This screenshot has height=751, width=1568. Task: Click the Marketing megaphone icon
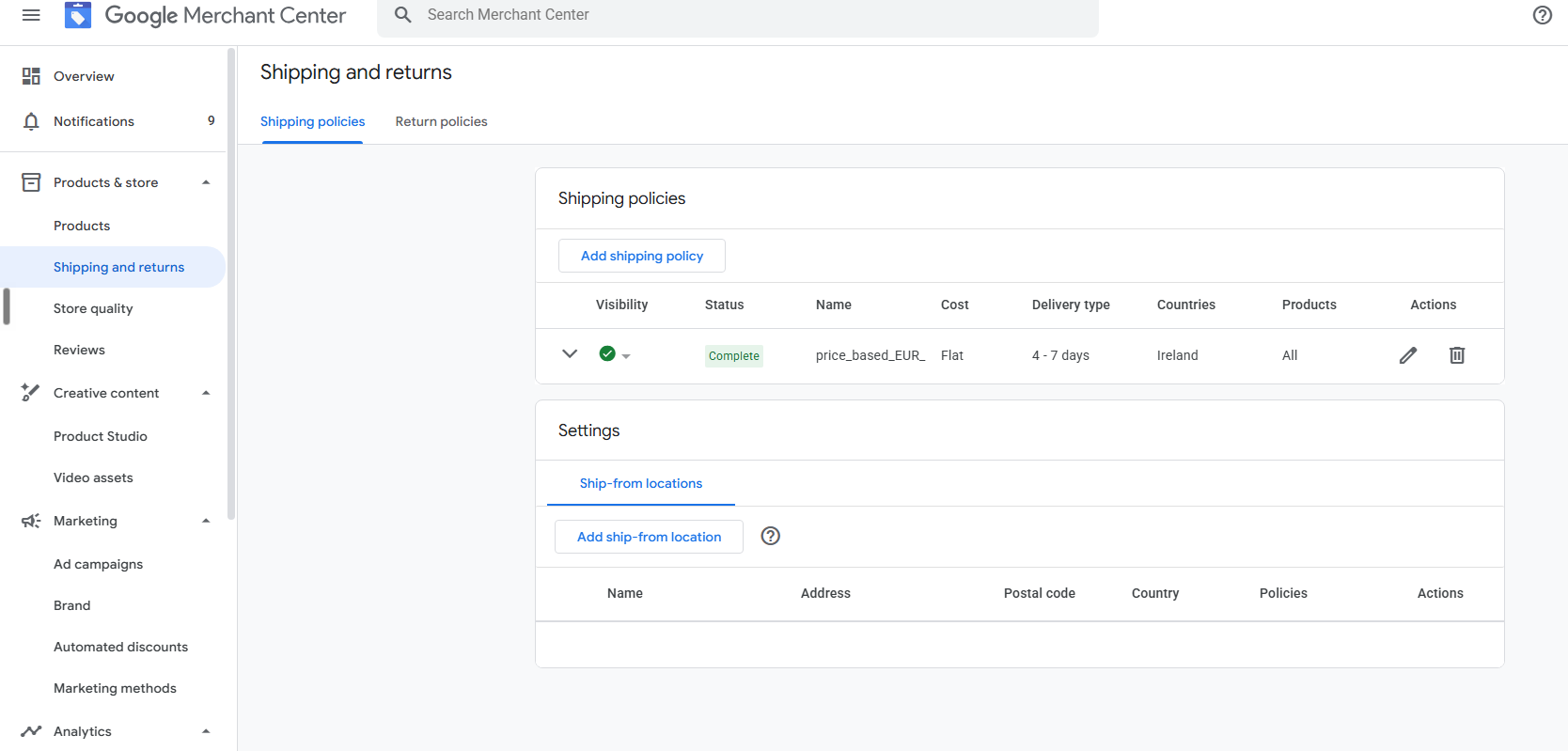(31, 521)
